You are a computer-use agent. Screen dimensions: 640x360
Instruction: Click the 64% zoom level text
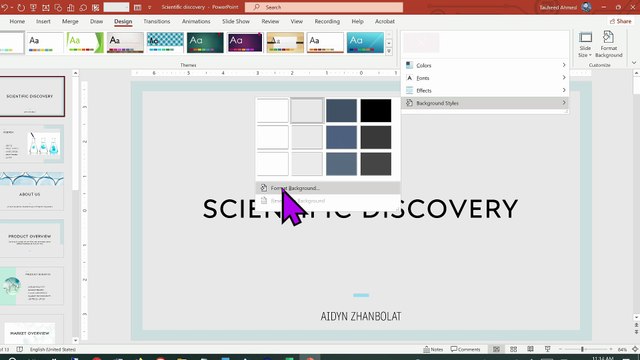[622, 349]
